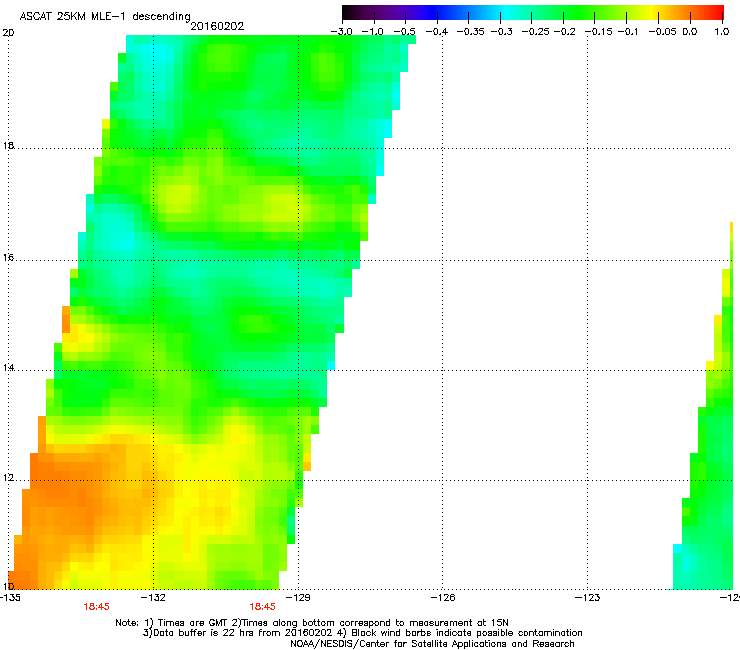Image resolution: width=740 pixels, height=650 pixels.
Task: Click the date 20160202 under the plot title
Action: pos(217,26)
